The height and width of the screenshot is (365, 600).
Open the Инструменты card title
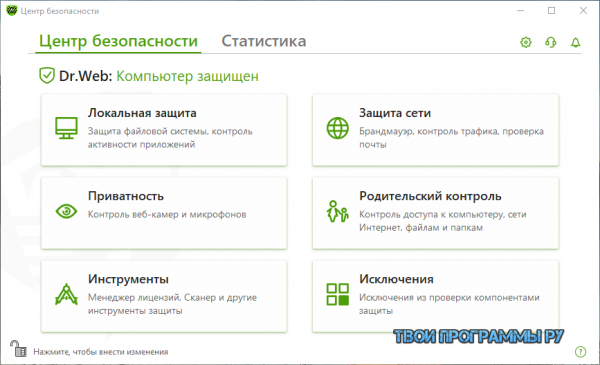tap(128, 279)
